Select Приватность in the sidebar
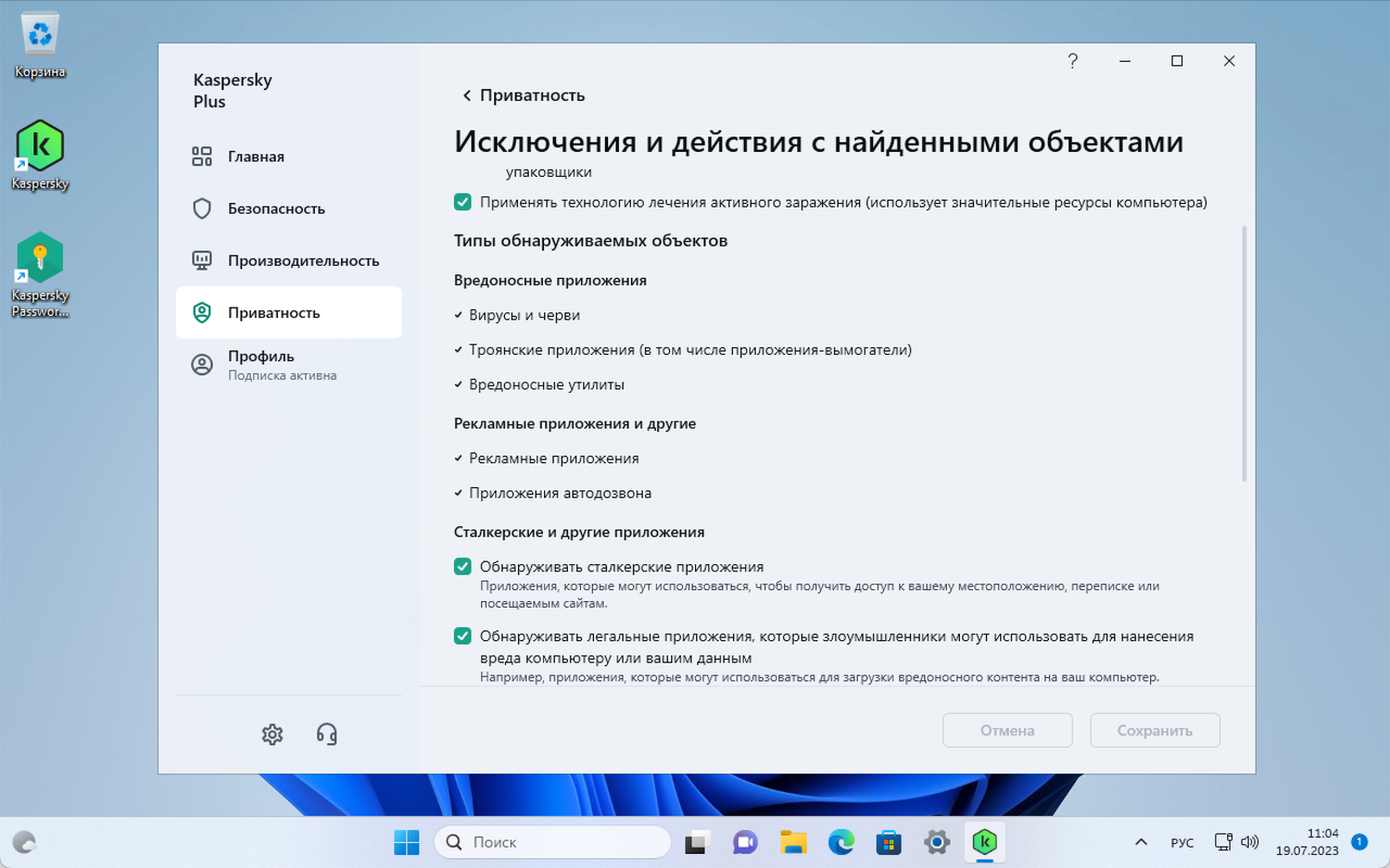This screenshot has width=1390, height=868. pos(289,312)
